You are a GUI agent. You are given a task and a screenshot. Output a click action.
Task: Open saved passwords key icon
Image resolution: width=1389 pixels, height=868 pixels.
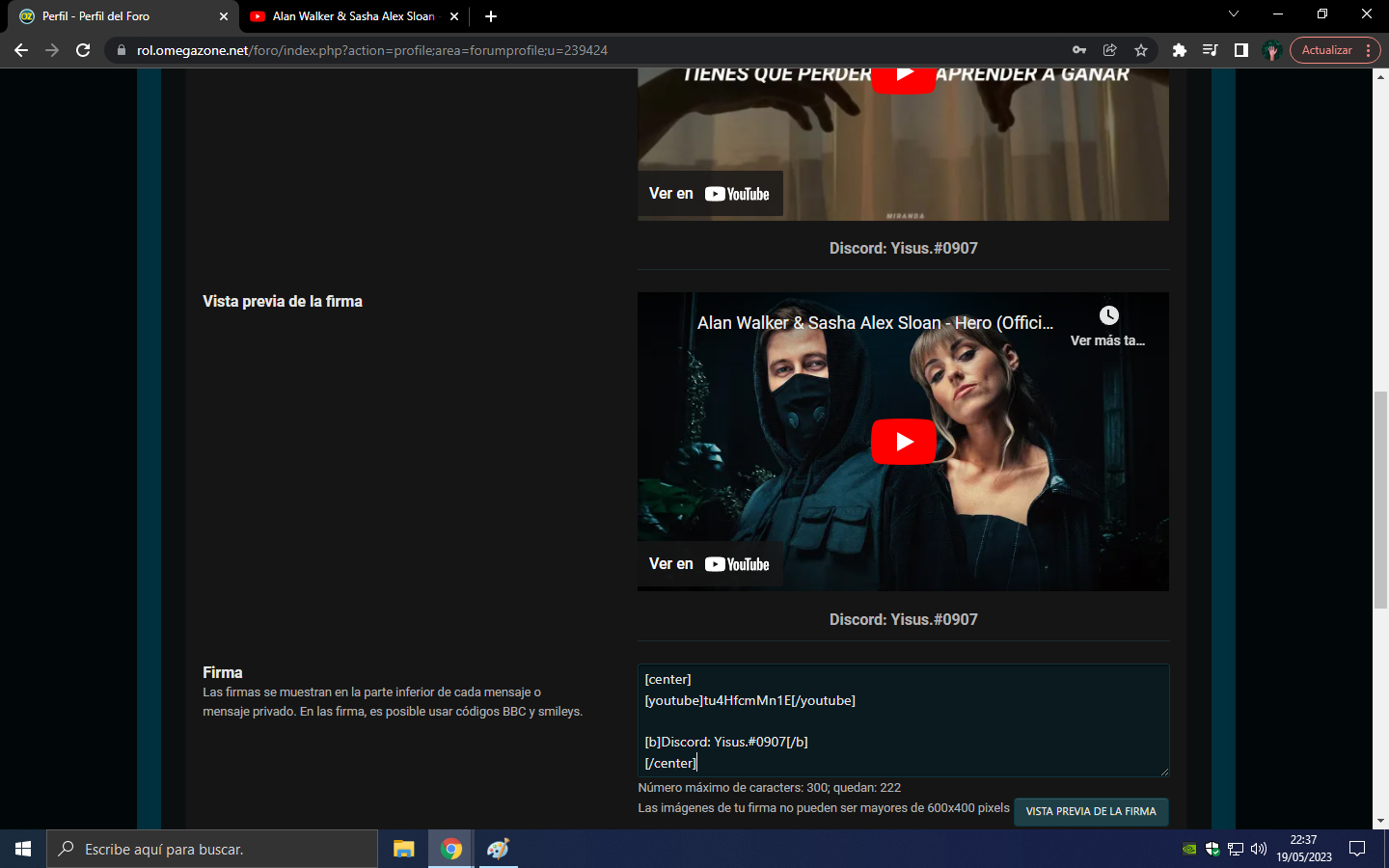1079,50
